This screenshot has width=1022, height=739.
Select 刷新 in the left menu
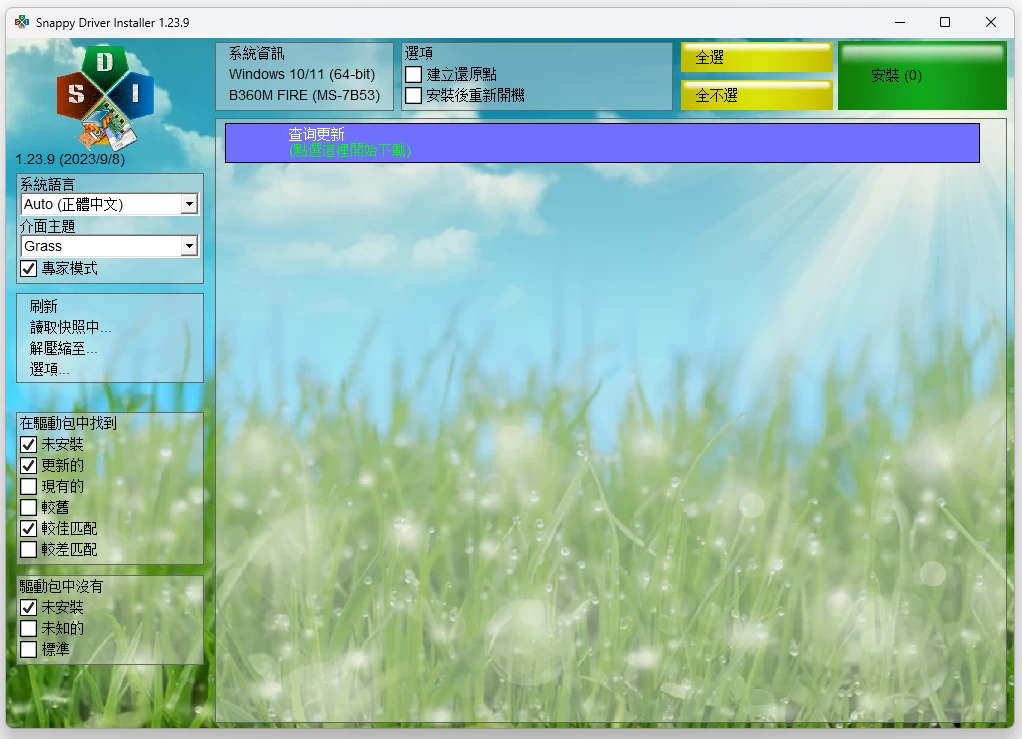(44, 307)
